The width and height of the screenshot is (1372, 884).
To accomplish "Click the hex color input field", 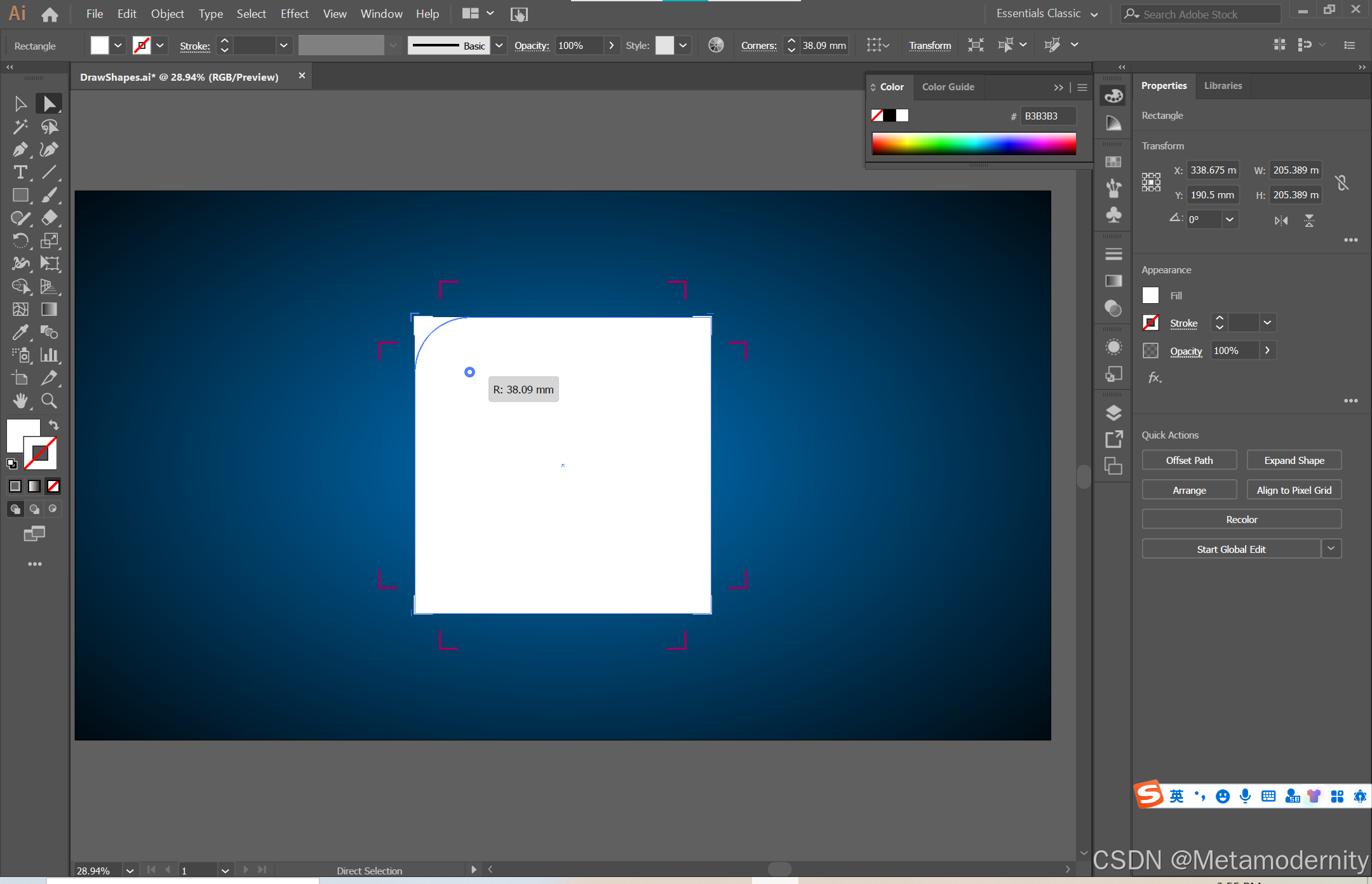I will point(1047,116).
